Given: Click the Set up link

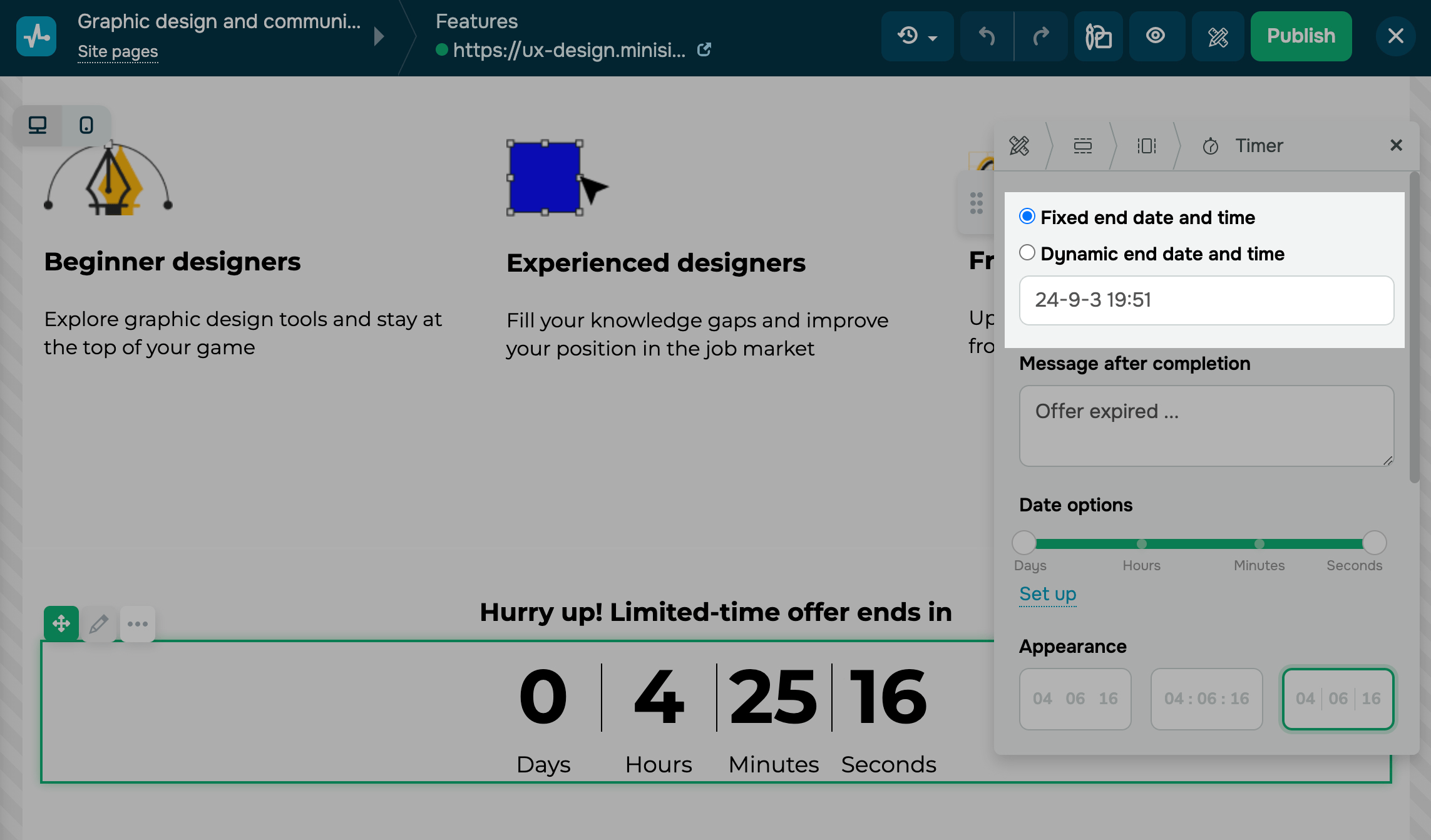Looking at the screenshot, I should point(1047,593).
